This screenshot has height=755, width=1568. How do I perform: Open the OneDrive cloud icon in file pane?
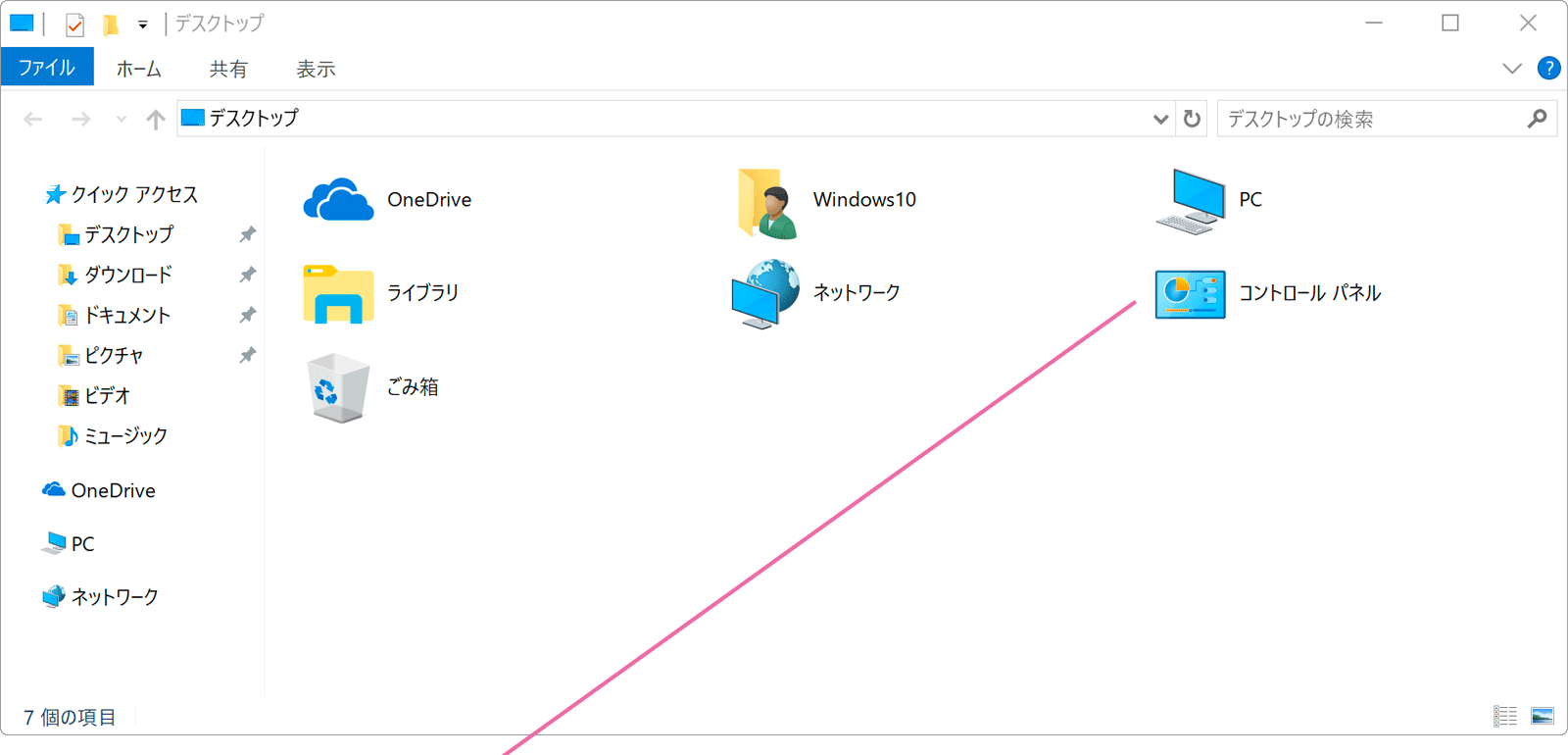(x=338, y=200)
